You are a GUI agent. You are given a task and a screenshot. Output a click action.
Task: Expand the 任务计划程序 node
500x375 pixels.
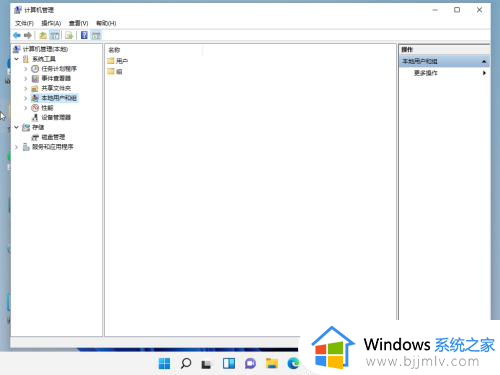tap(26, 69)
